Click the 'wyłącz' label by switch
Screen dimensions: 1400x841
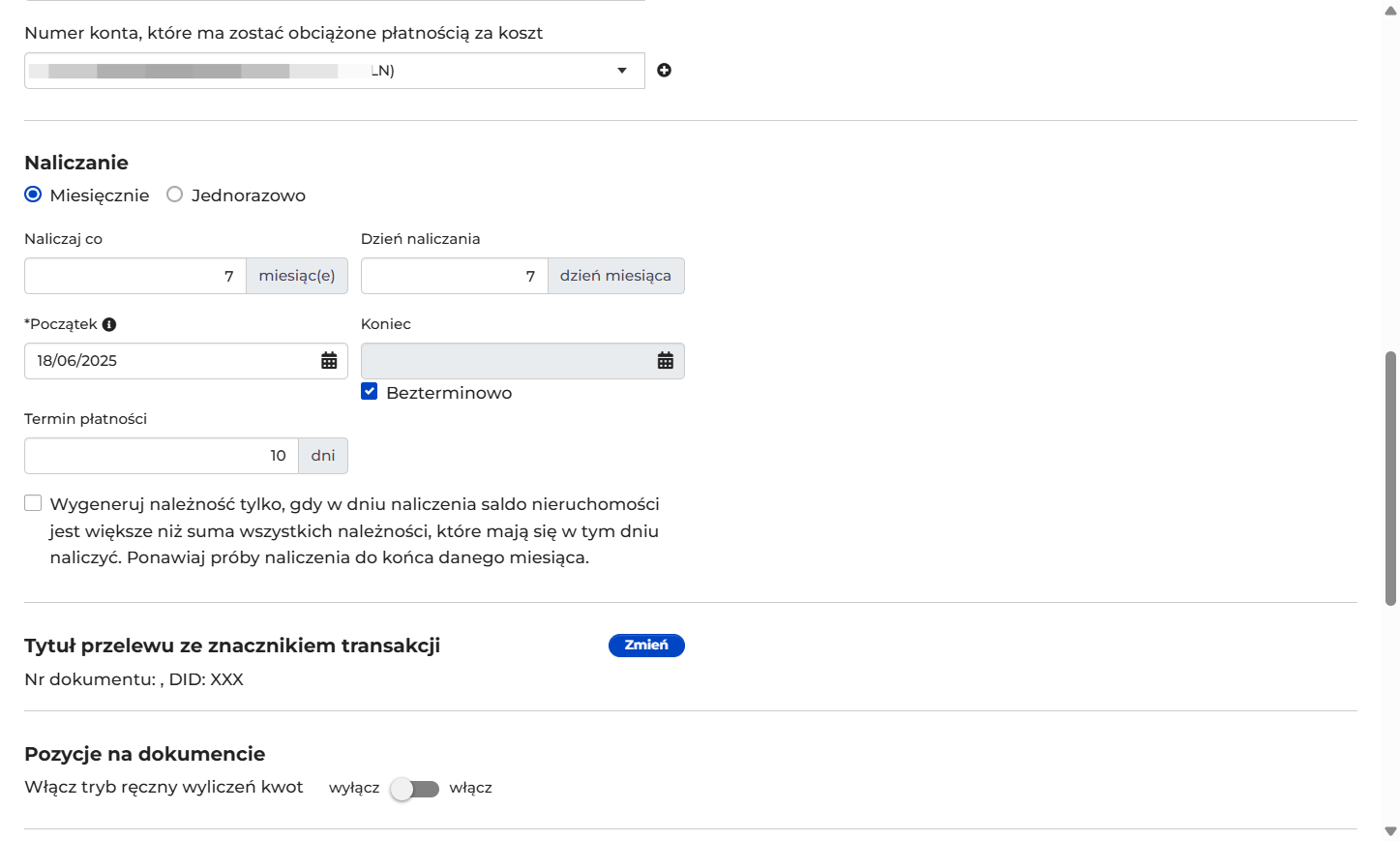point(354,788)
